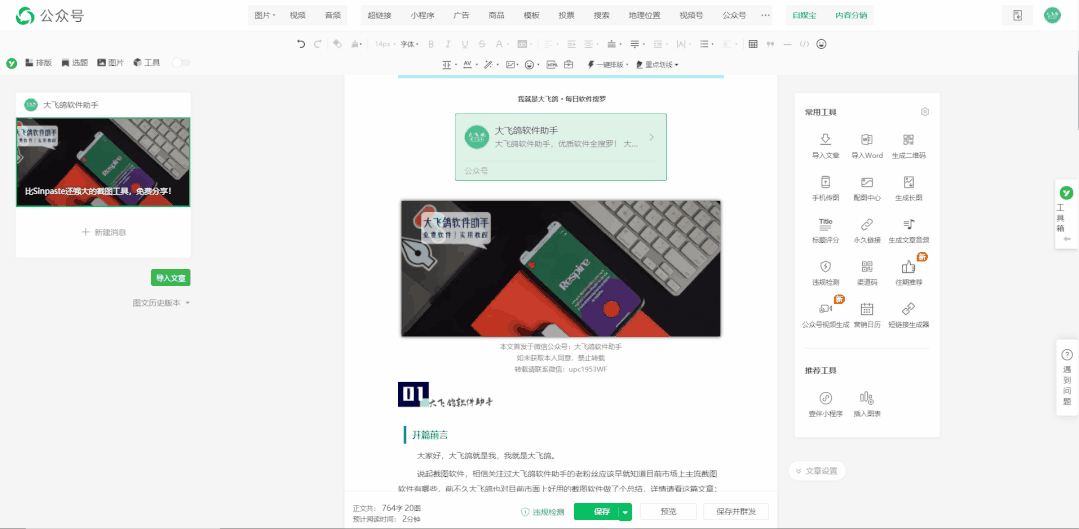The image size is (1079, 529).
Task: Open the arrow next to 保存 button
Action: tap(625, 512)
